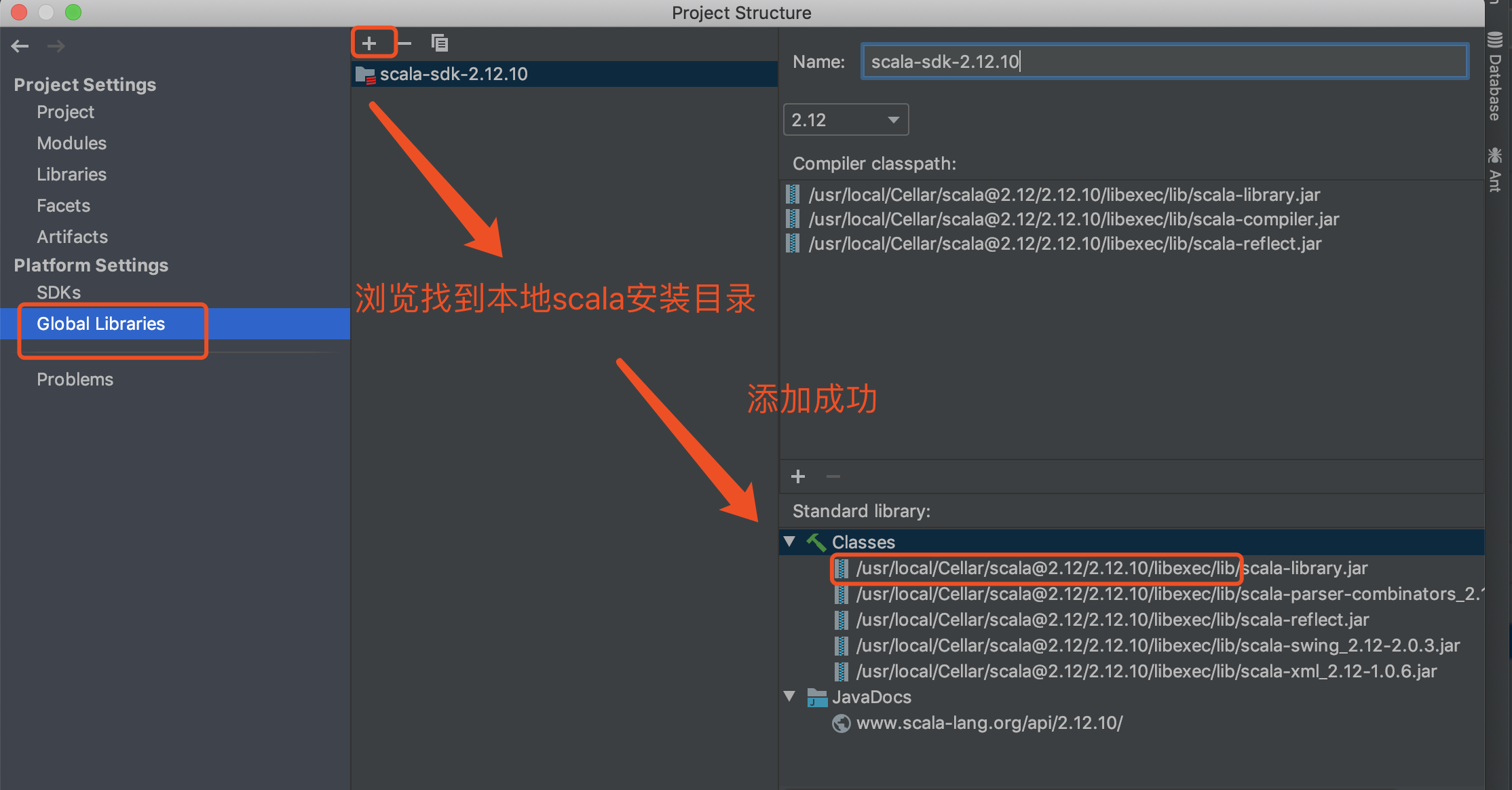Viewport: 1512px width, 790px height.
Task: Click the add new global library plus icon
Action: click(x=369, y=44)
